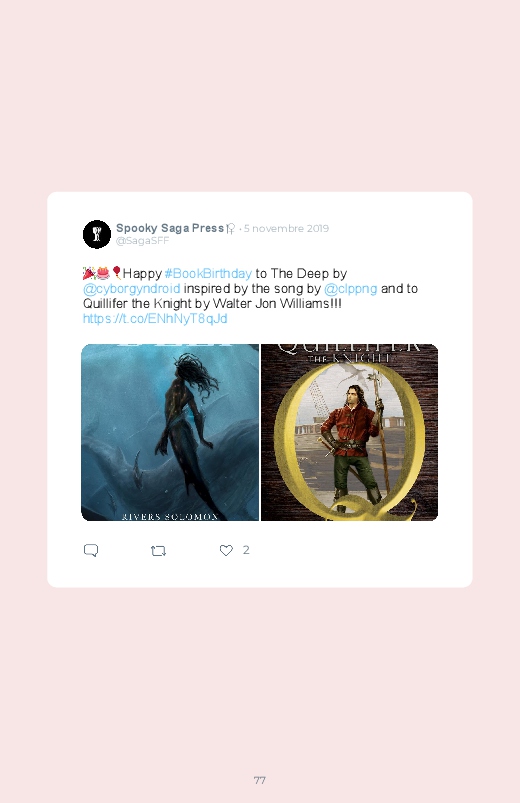The width and height of the screenshot is (520, 803).
Task: Click the like count number 2
Action: [246, 550]
